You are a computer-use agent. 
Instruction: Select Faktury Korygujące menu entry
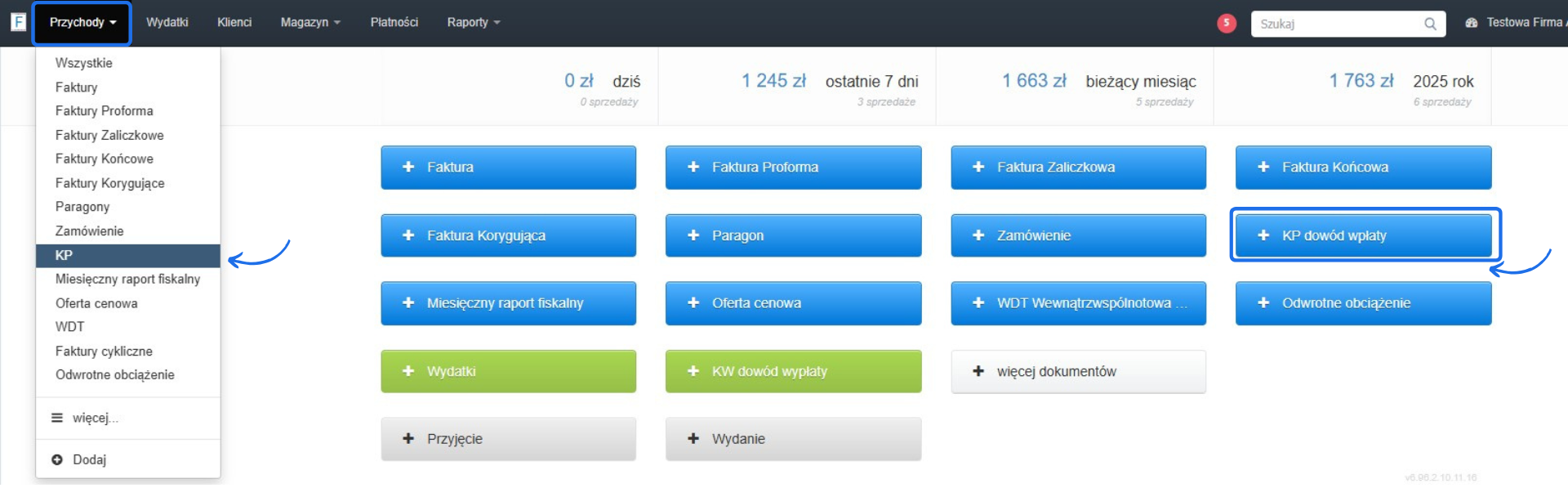[128, 183]
